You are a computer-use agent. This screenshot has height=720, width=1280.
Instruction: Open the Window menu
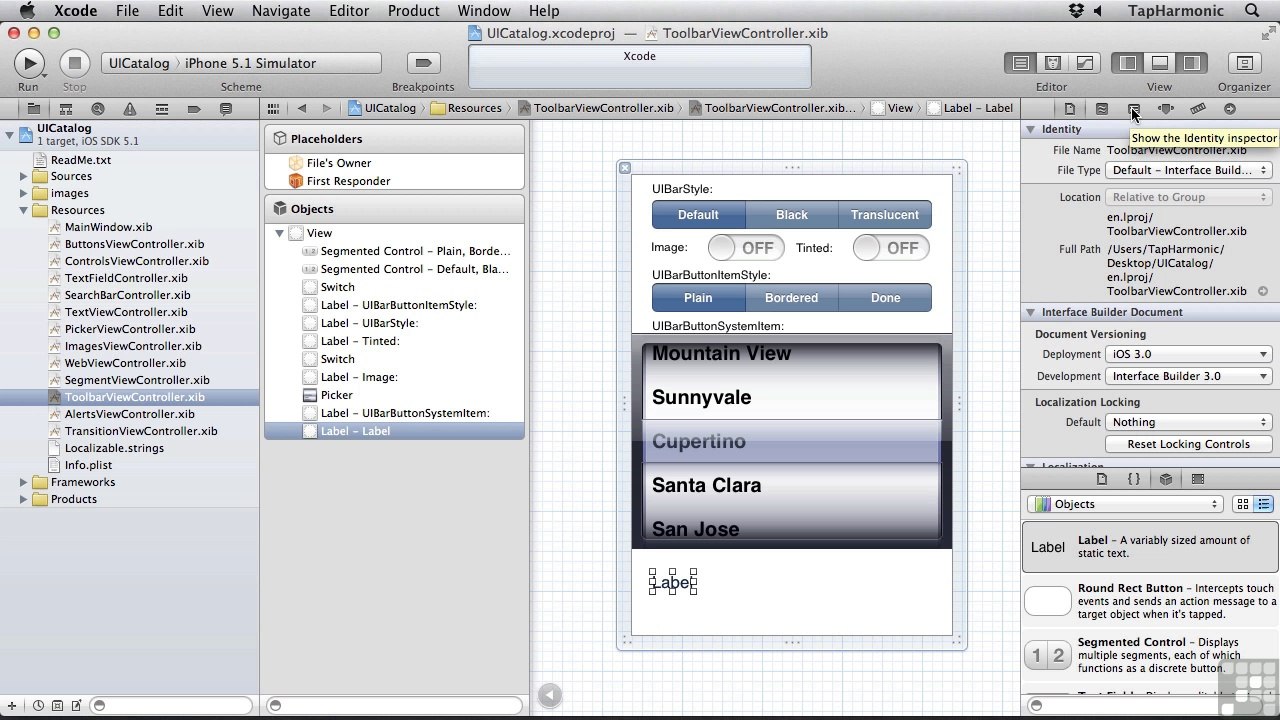tap(484, 11)
